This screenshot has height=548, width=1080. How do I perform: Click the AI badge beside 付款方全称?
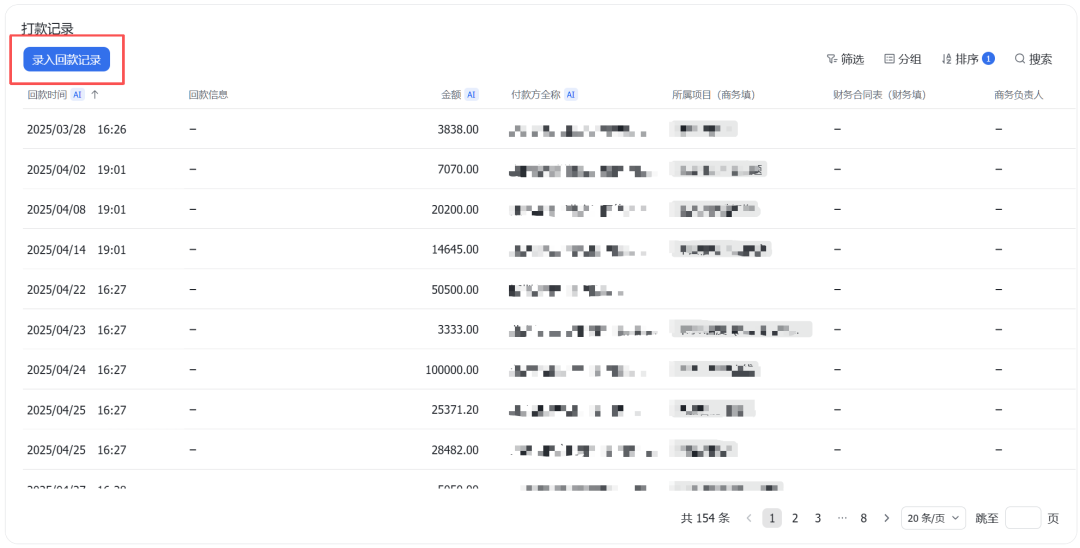570,95
